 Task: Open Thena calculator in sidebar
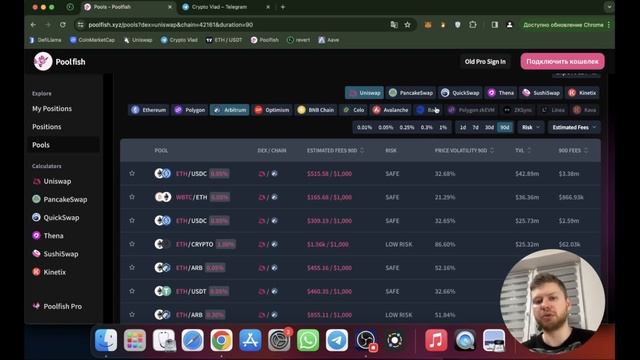point(48,236)
